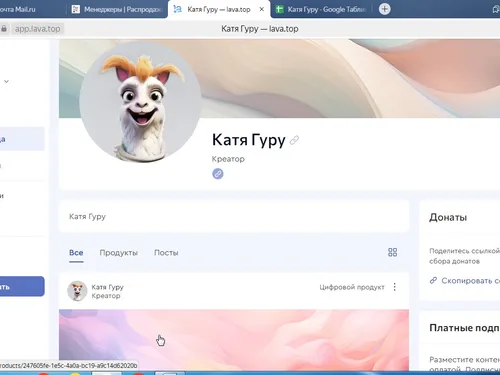Expand the sidebar chevron dropdown
This screenshot has height=375, width=500.
coord(6,81)
